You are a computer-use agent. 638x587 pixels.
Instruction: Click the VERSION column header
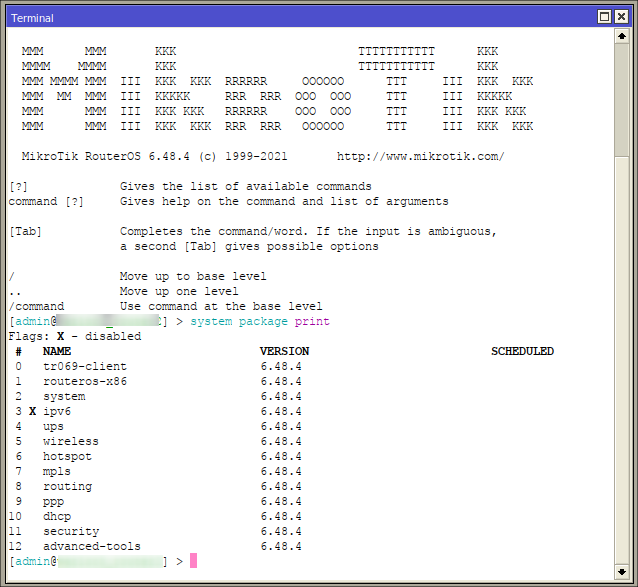[284, 351]
